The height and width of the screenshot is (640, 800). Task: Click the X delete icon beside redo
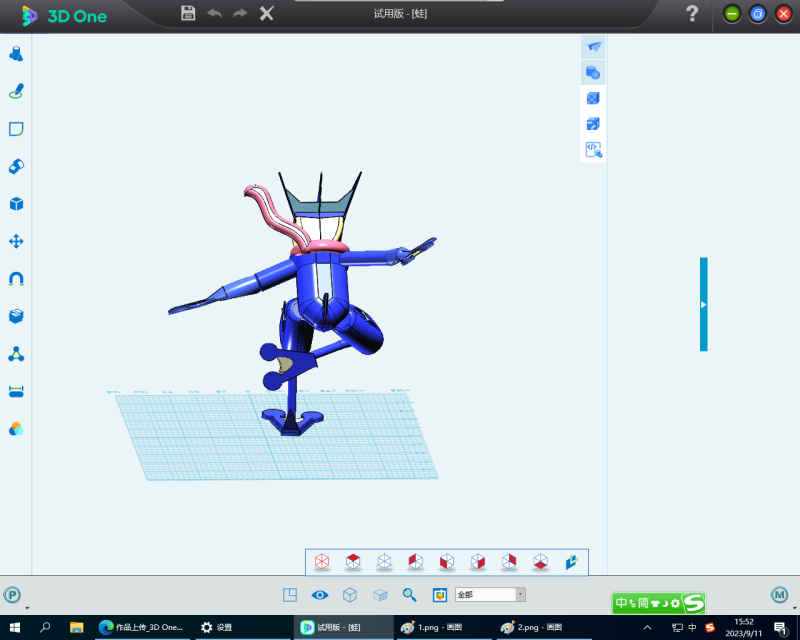click(266, 13)
